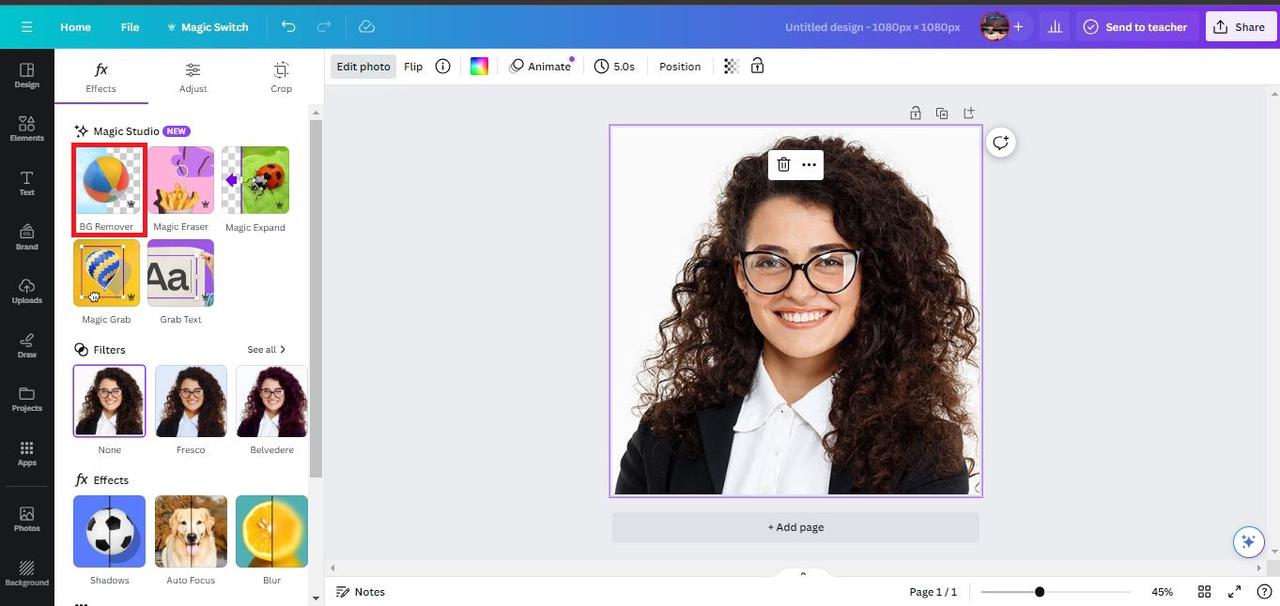The height and width of the screenshot is (606, 1280).
Task: Switch to the Crop tab
Action: coord(281,77)
